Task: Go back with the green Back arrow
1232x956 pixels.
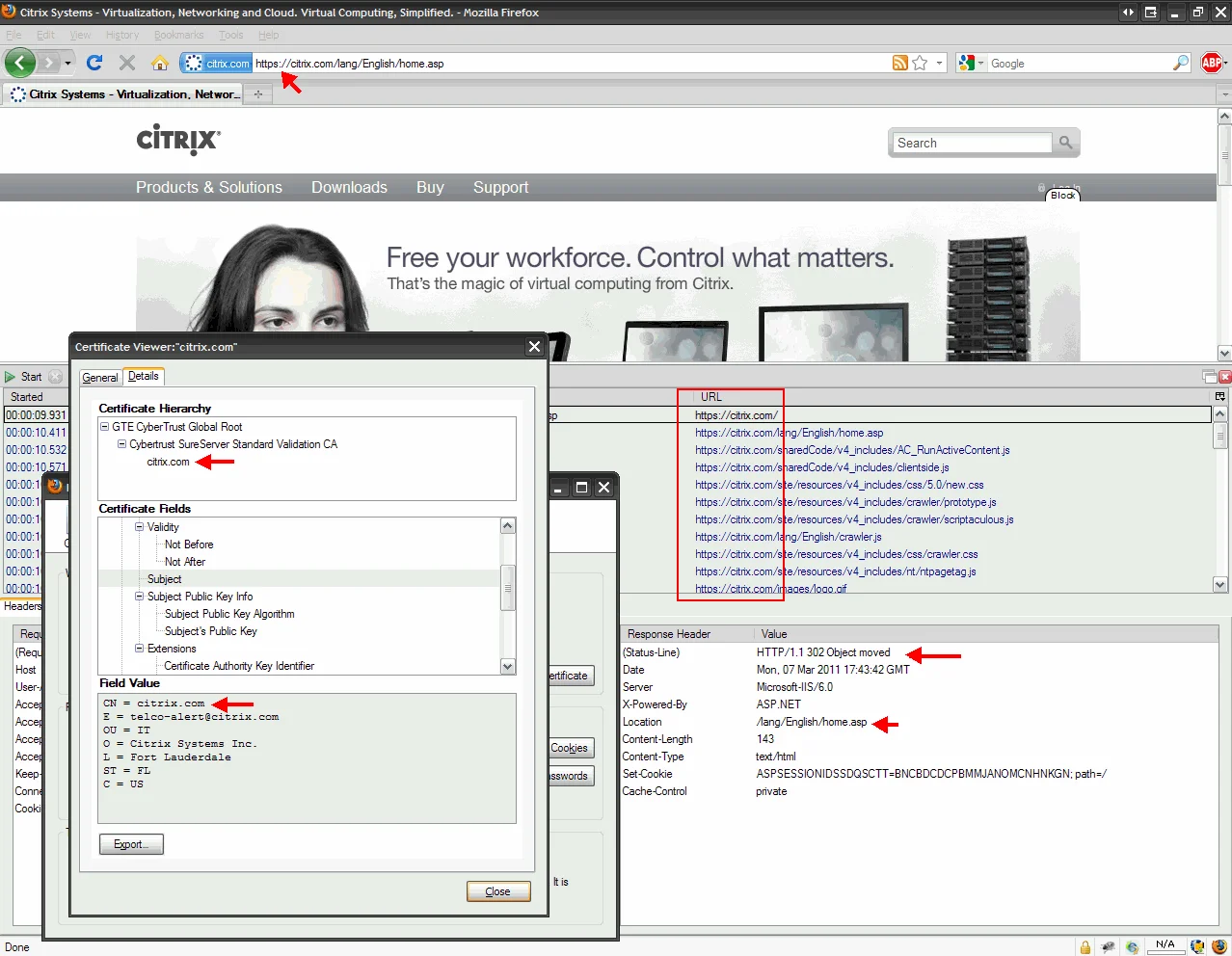Action: pos(20,64)
